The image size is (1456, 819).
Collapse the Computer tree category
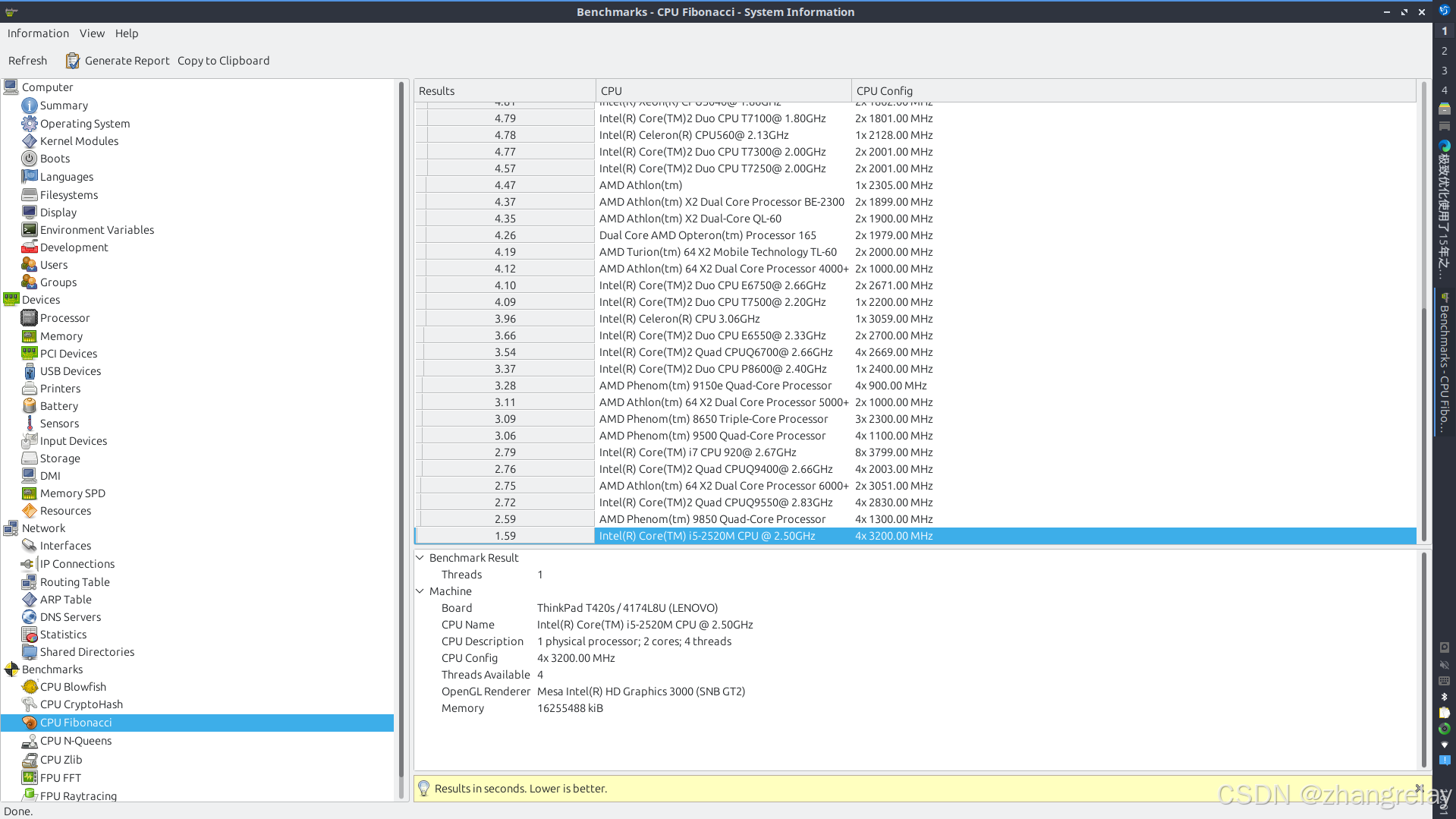11,87
